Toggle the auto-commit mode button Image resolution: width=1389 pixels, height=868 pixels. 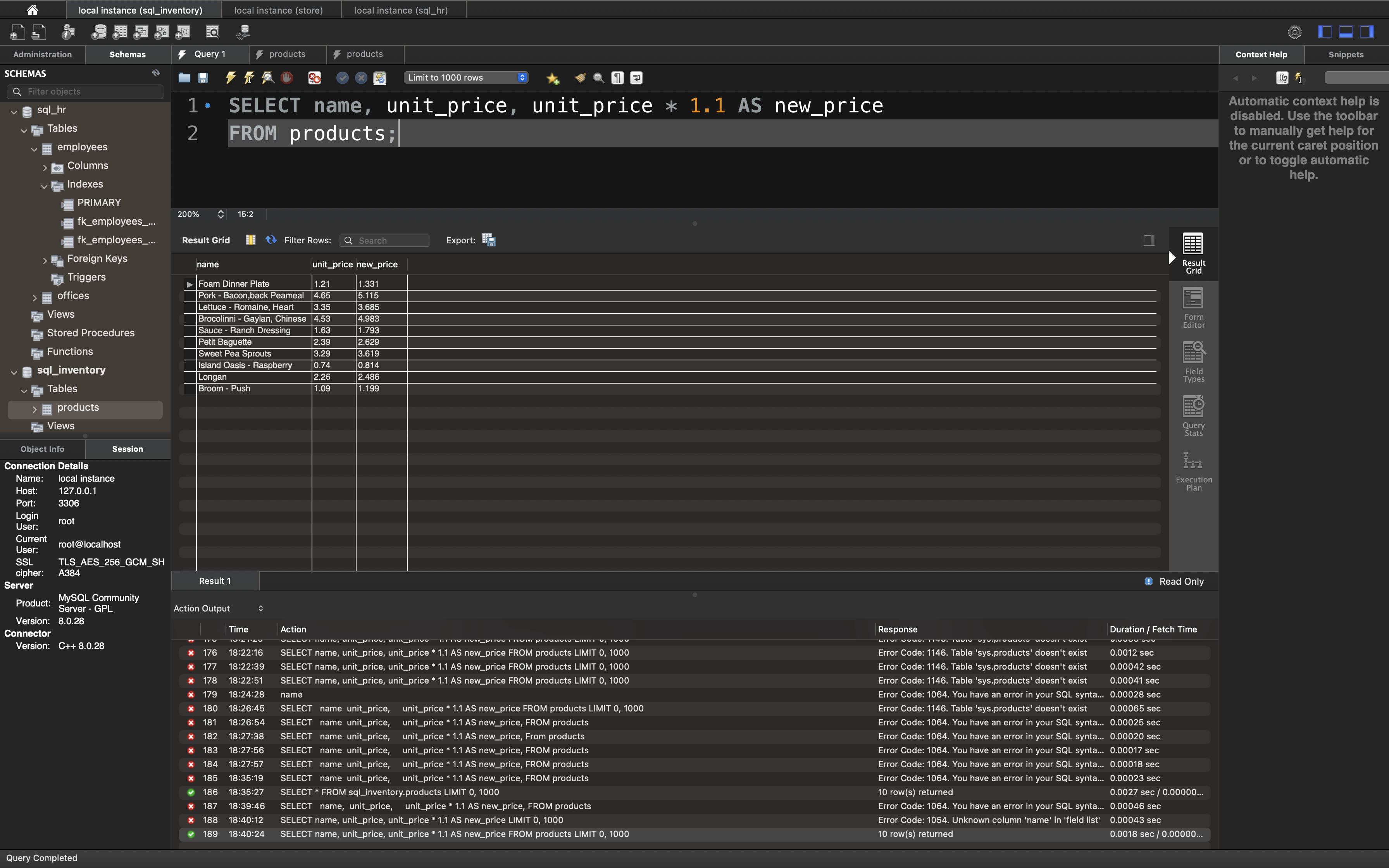tap(379, 78)
